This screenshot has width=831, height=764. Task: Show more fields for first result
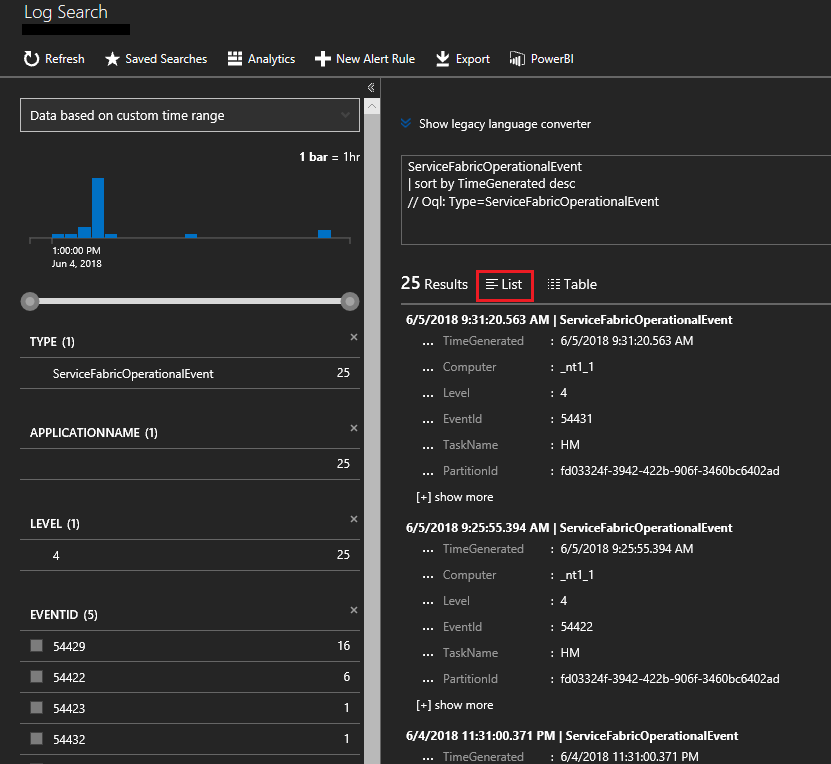click(x=455, y=497)
